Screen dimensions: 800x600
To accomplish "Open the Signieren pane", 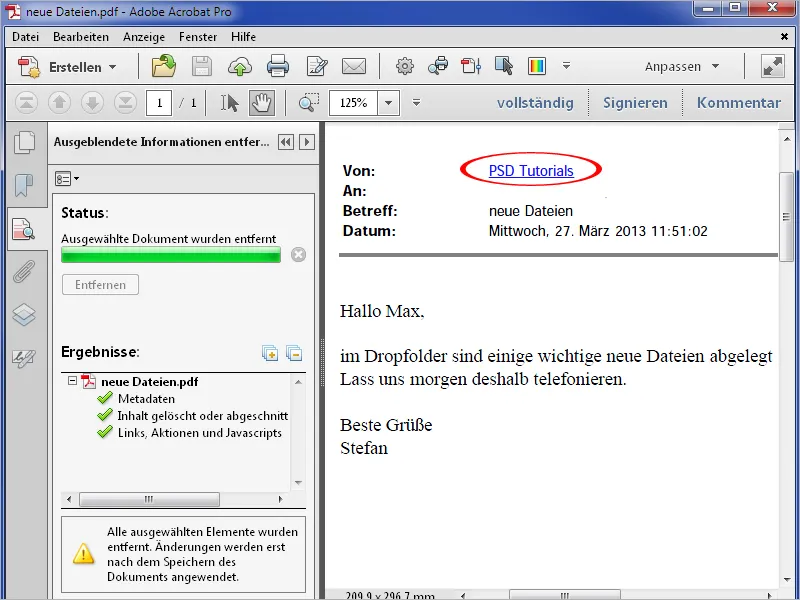I will [635, 103].
